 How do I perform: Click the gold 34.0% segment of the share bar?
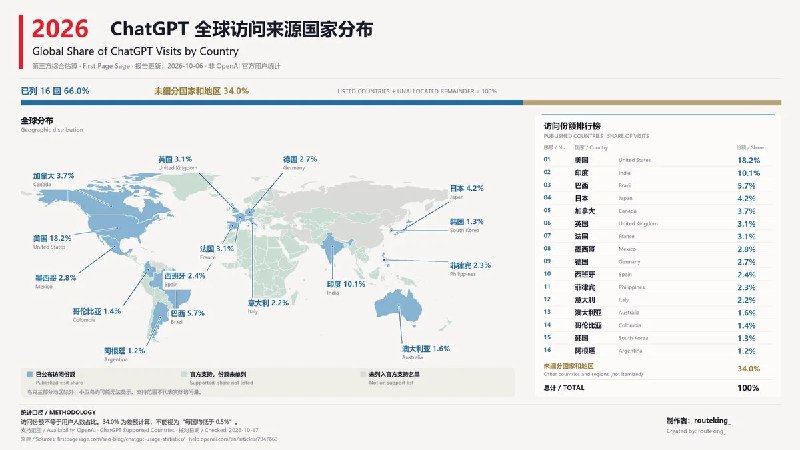[652, 103]
